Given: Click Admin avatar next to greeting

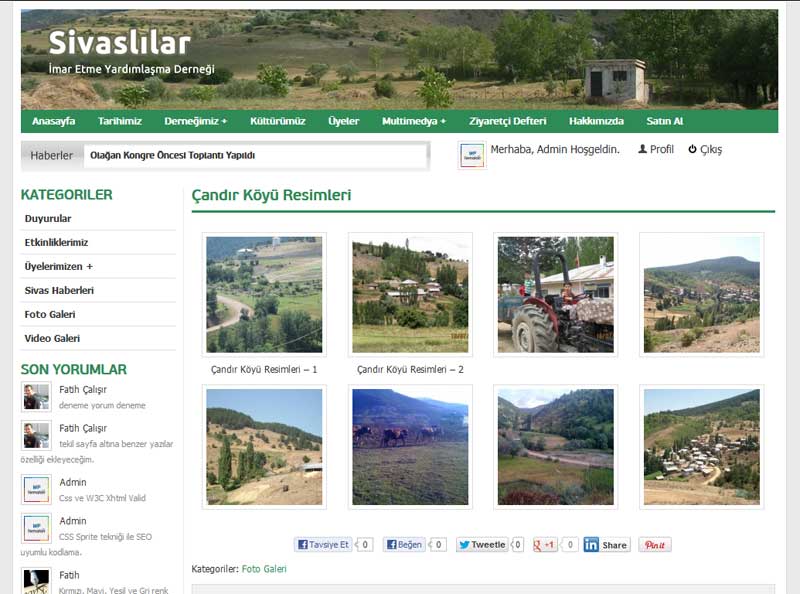Looking at the screenshot, I should click(471, 155).
